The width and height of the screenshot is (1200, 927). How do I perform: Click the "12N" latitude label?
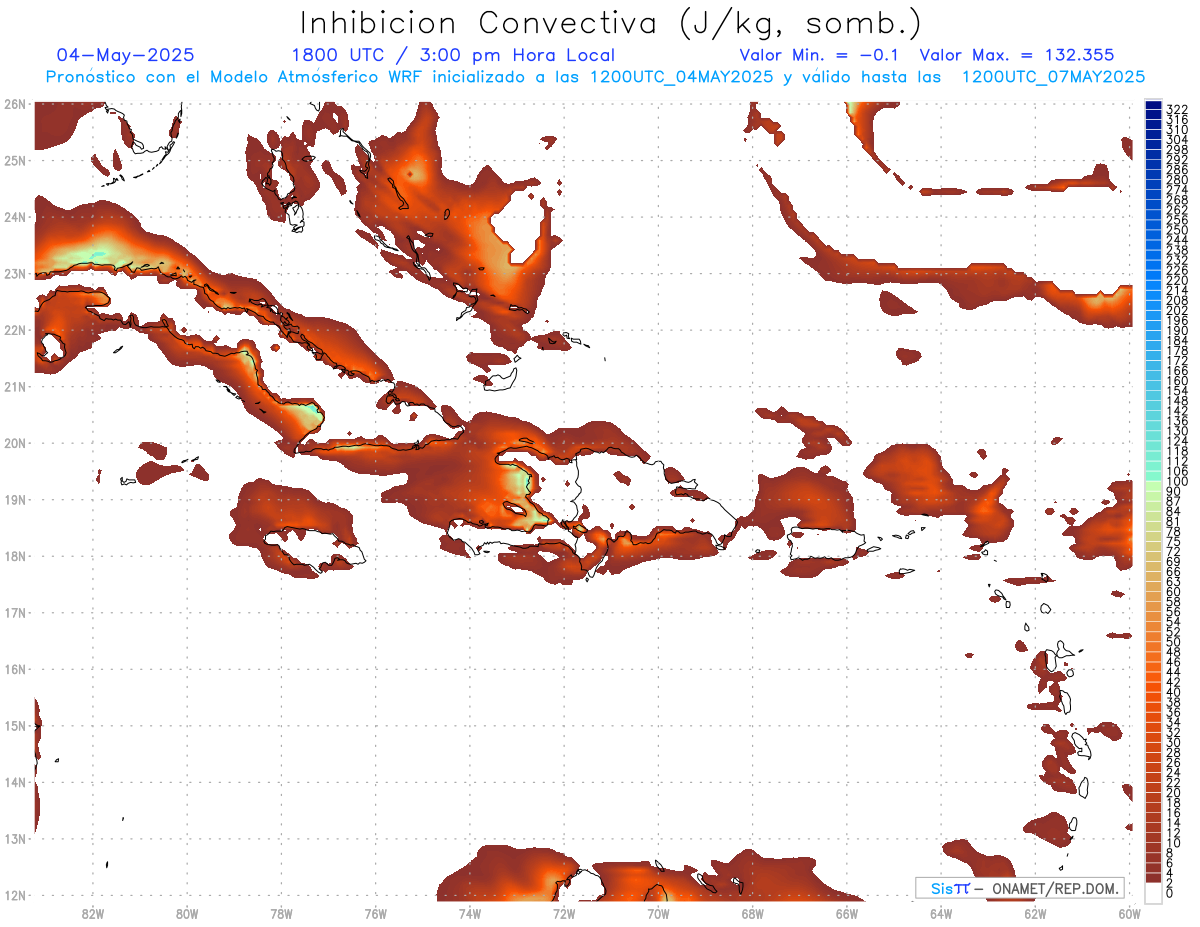coord(15,895)
